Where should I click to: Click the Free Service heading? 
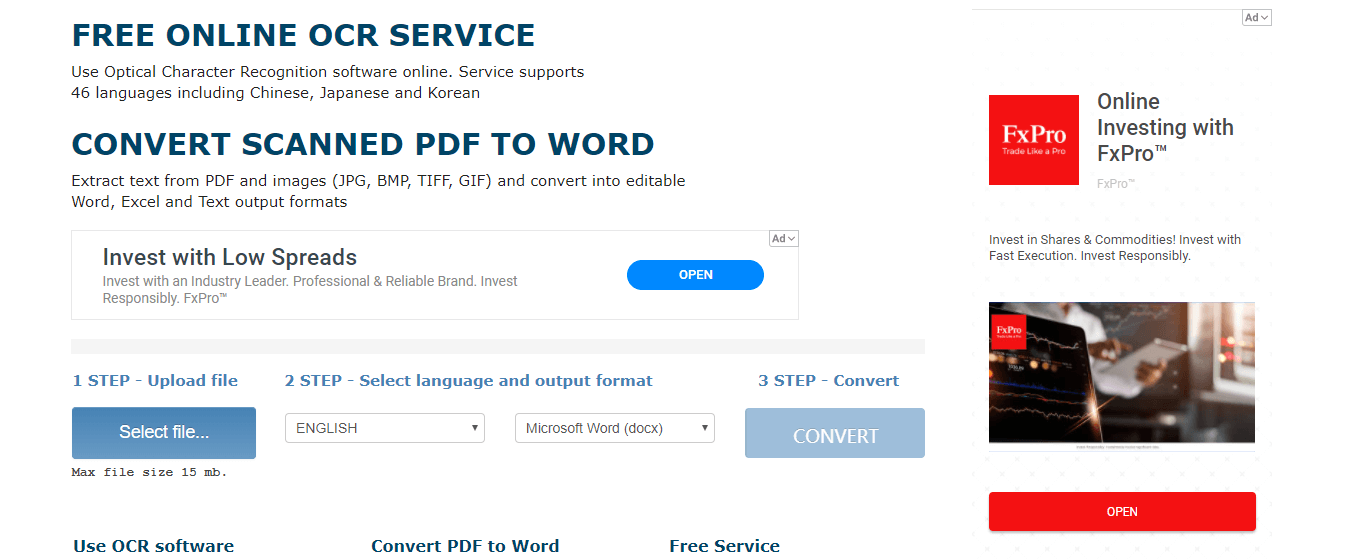(724, 546)
